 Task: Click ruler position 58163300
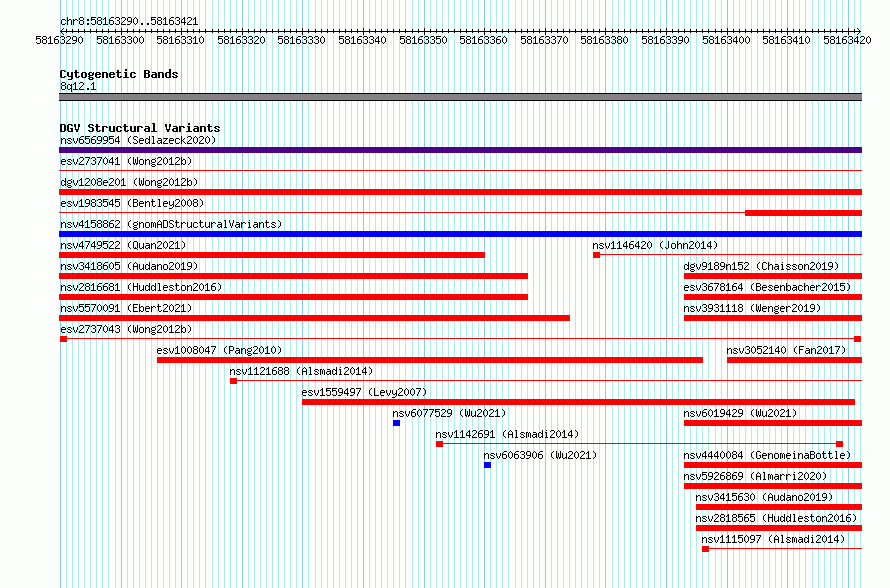(120, 40)
